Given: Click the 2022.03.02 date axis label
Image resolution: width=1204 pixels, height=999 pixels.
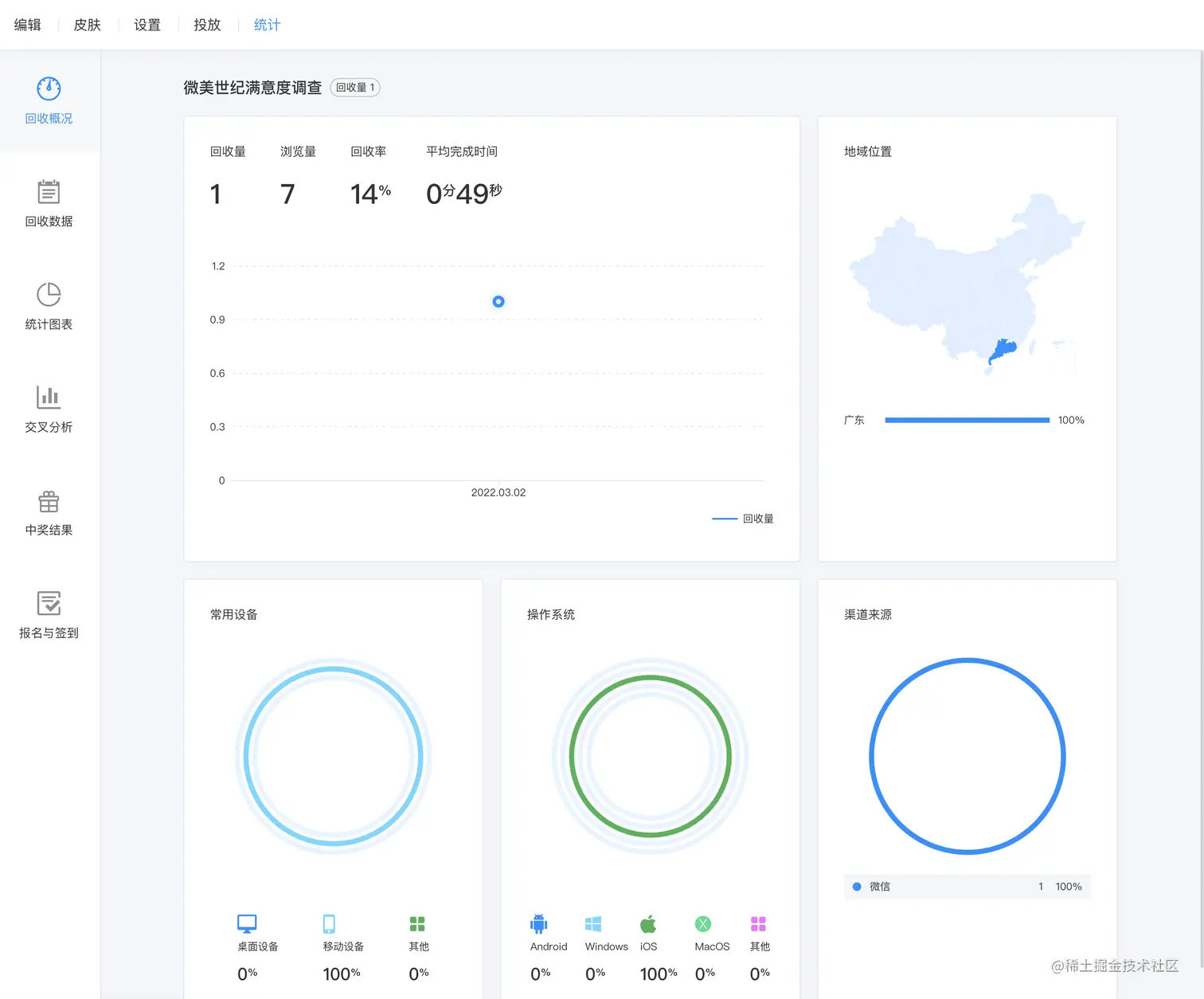Looking at the screenshot, I should pos(498,492).
